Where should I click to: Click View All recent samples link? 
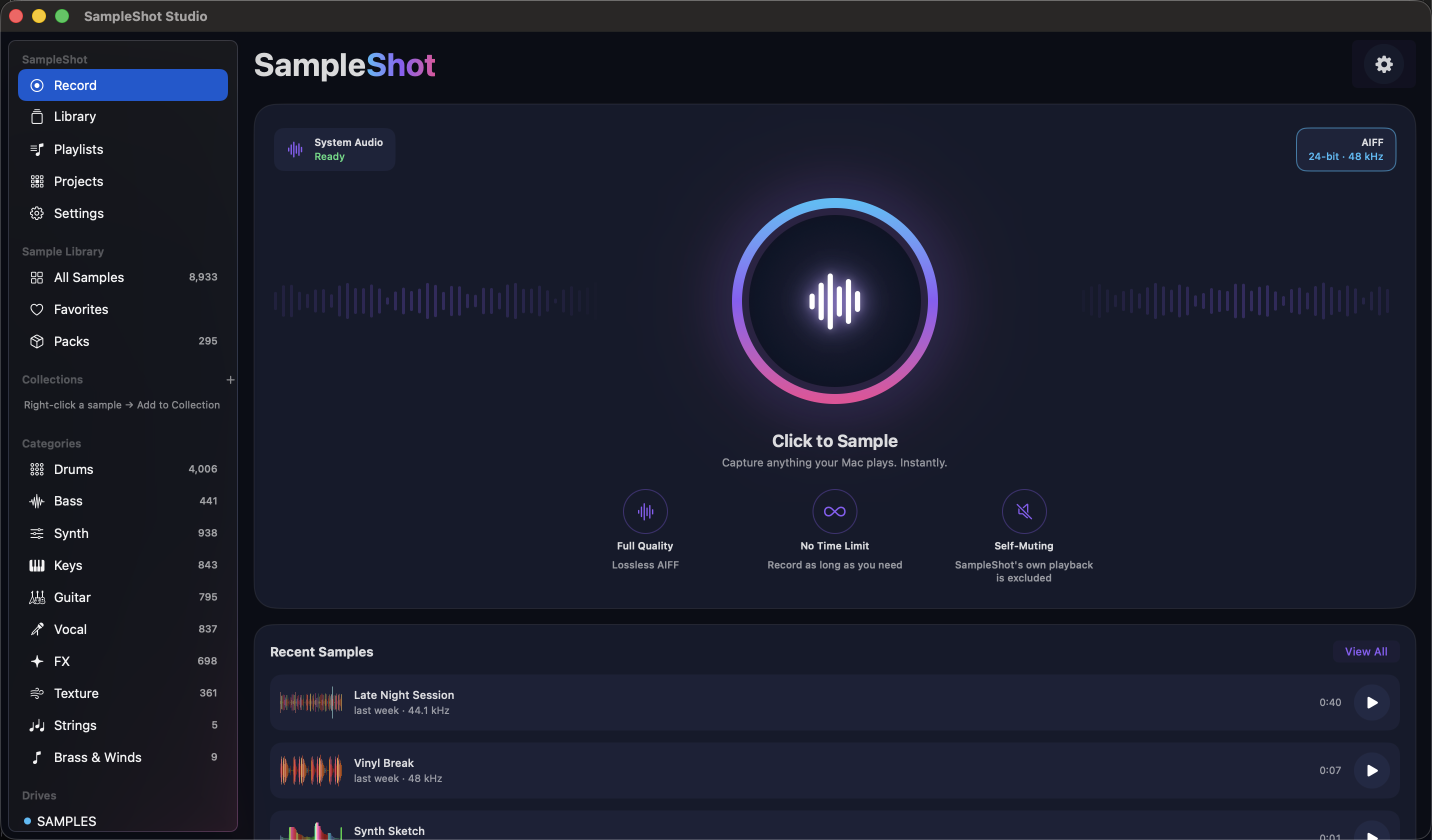click(1365, 651)
